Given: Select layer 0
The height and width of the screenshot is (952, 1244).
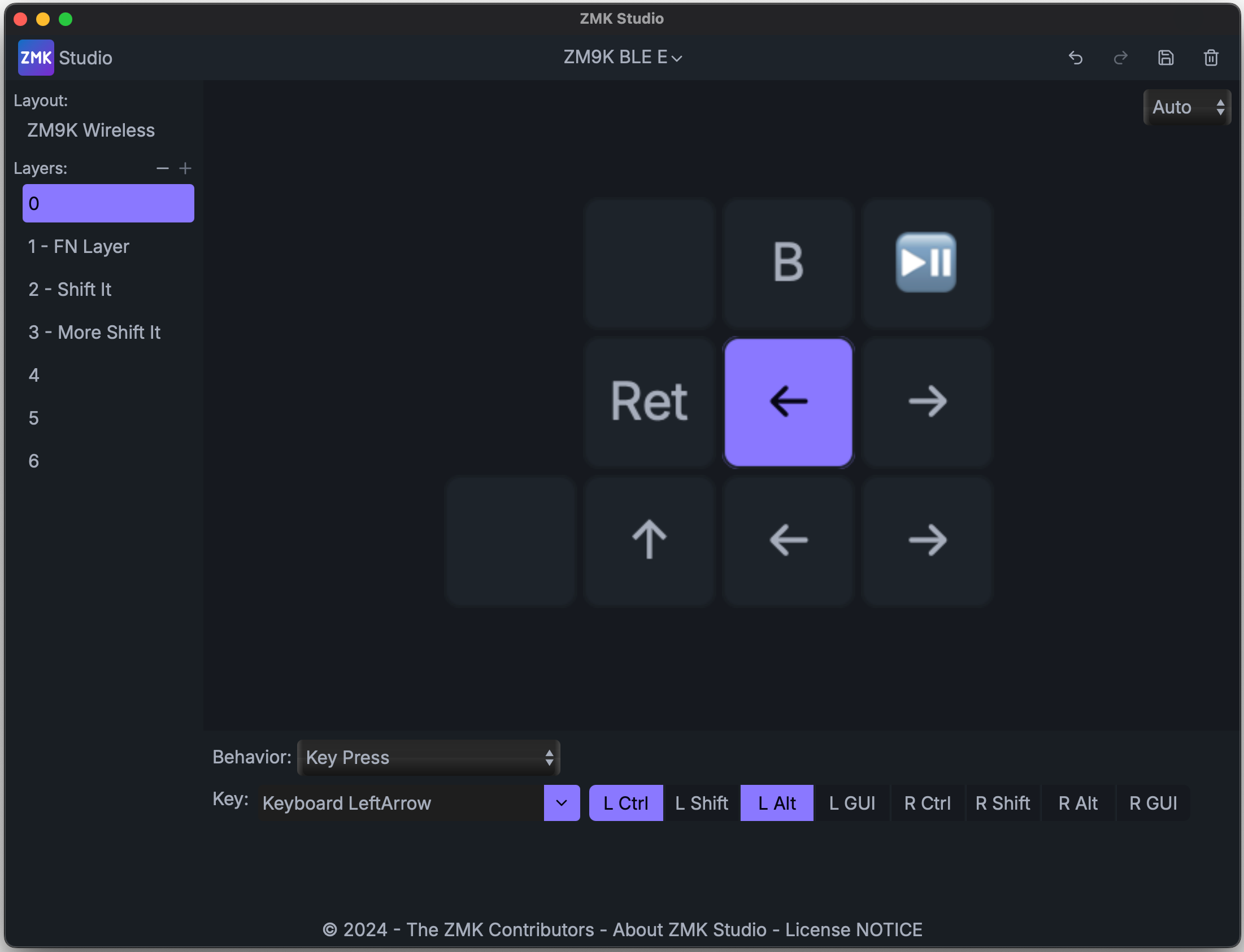Looking at the screenshot, I should pos(108,203).
